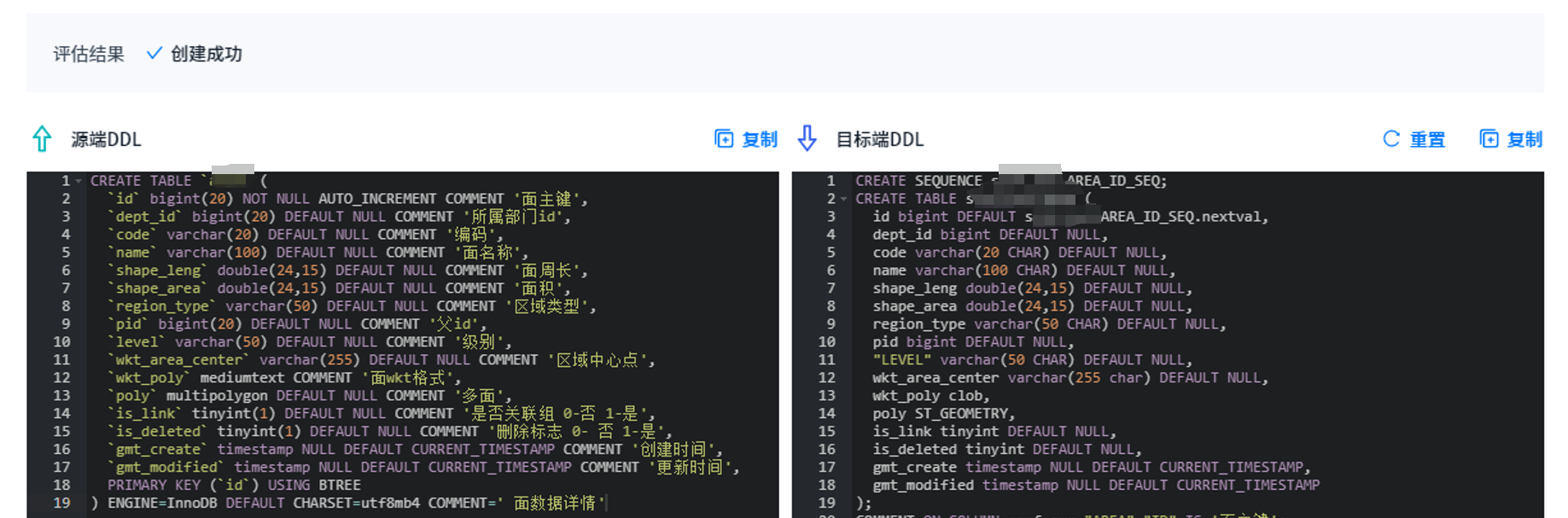
Task: Click source line `is_deleted` tinyint(1)
Action: 390,432
